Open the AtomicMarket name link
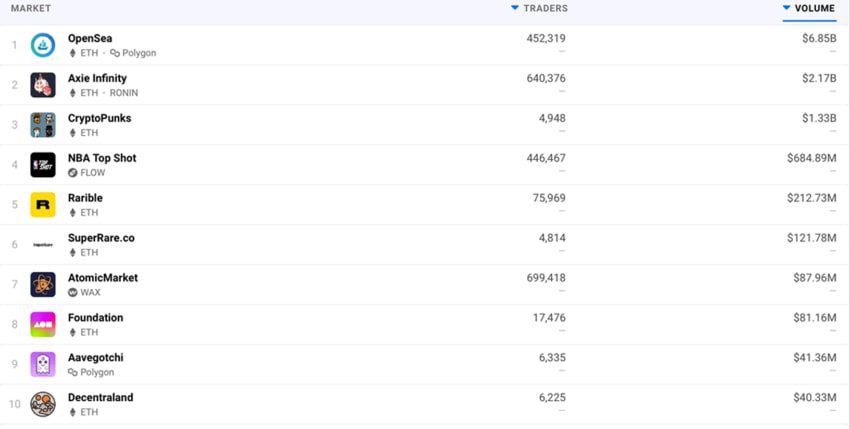 102,278
